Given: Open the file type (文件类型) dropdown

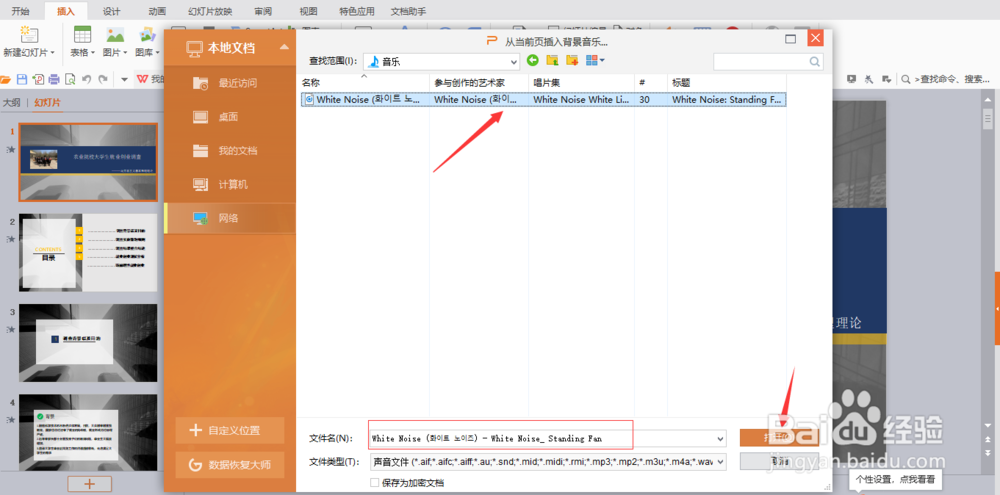Looking at the screenshot, I should click(721, 461).
